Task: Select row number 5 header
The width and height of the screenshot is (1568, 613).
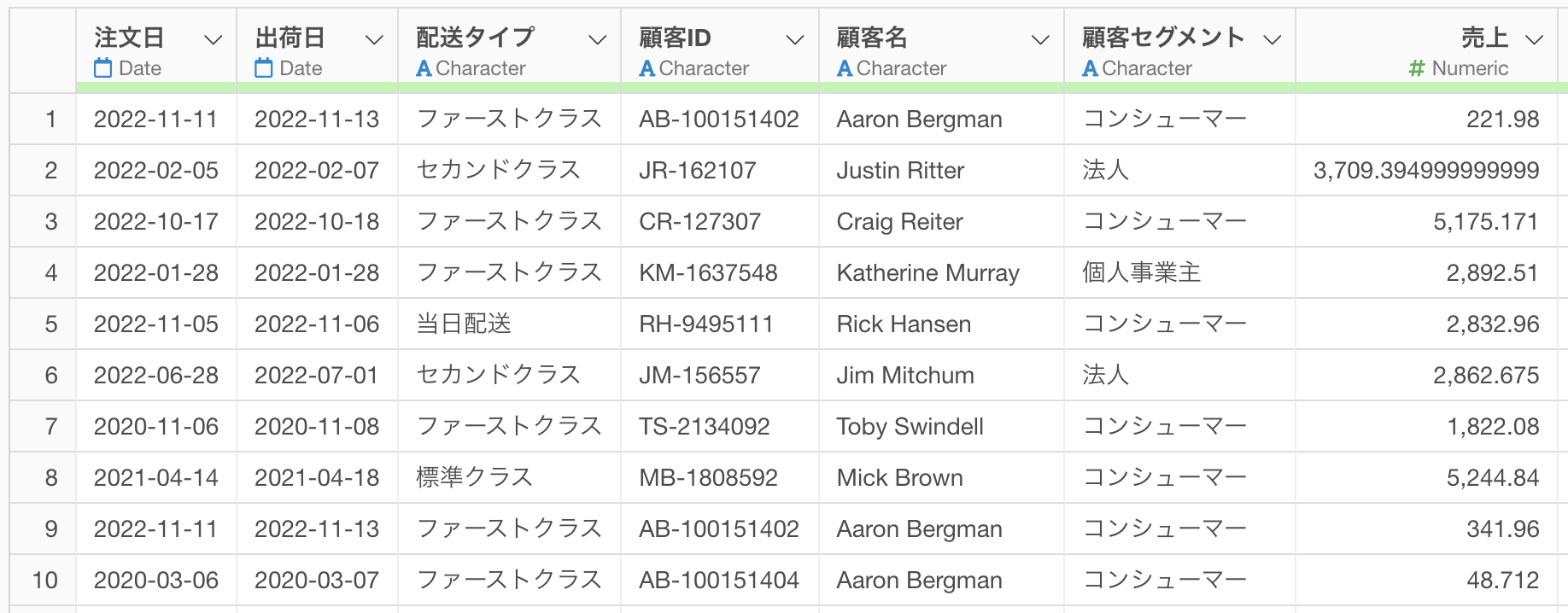Action: 43,324
